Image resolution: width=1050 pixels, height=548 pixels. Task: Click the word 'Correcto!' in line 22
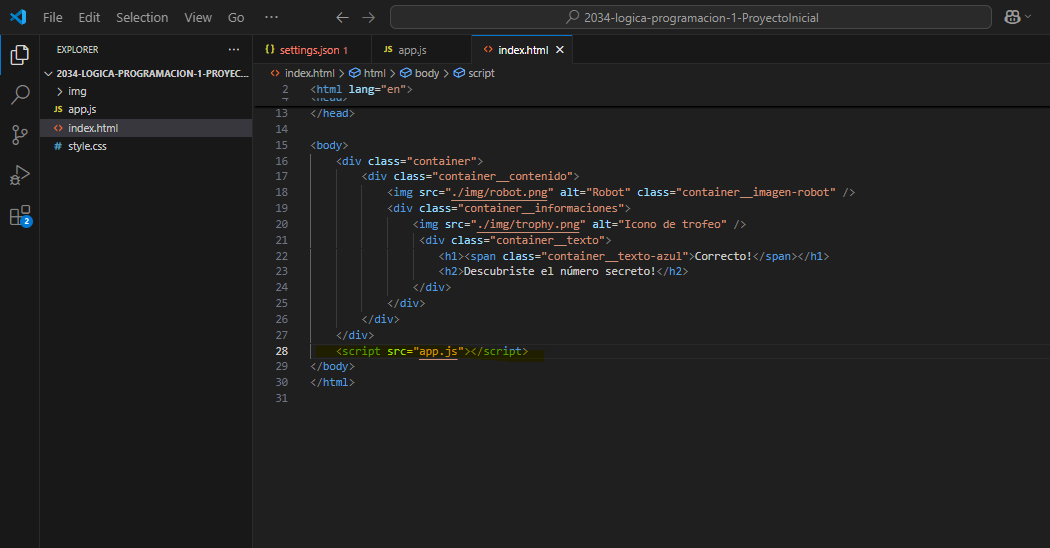(723, 256)
